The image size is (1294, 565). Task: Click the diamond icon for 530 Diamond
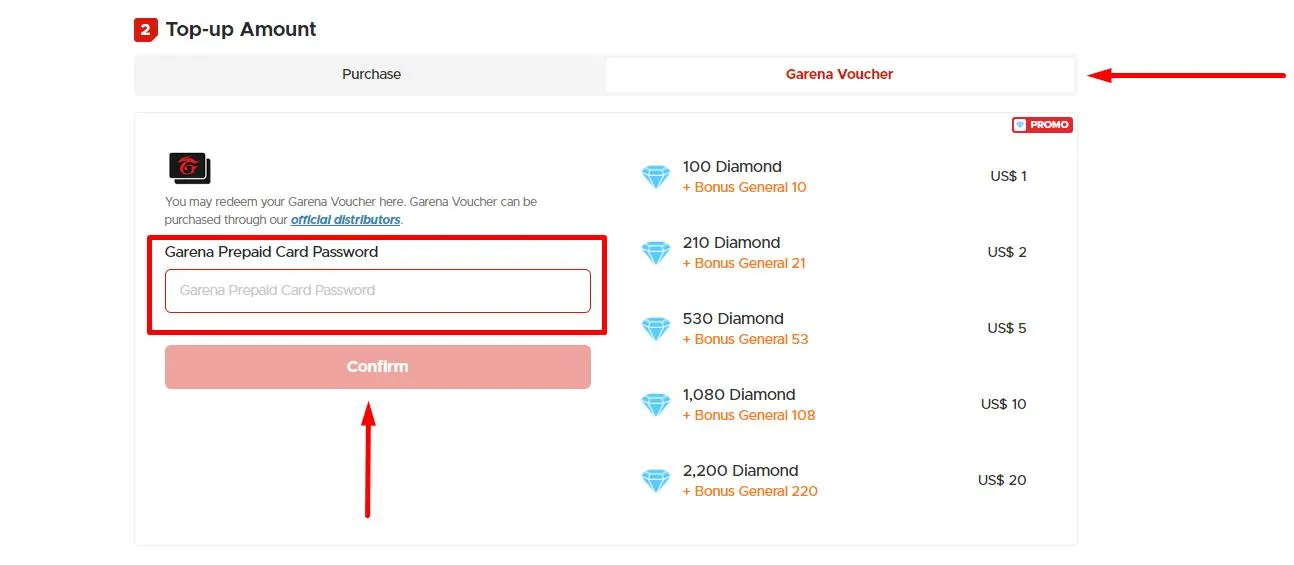656,329
